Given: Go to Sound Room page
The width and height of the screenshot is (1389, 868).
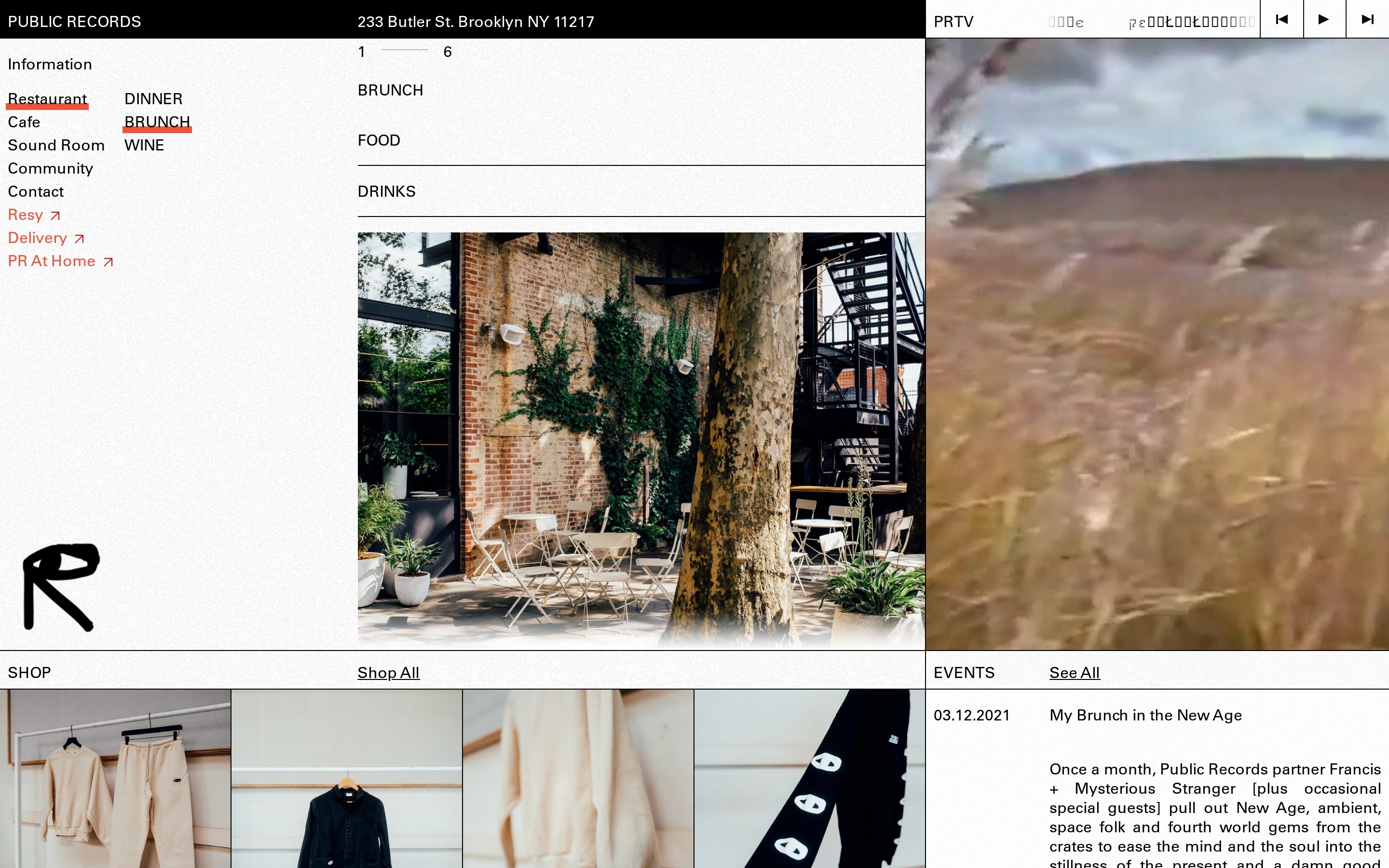Looking at the screenshot, I should (56, 145).
